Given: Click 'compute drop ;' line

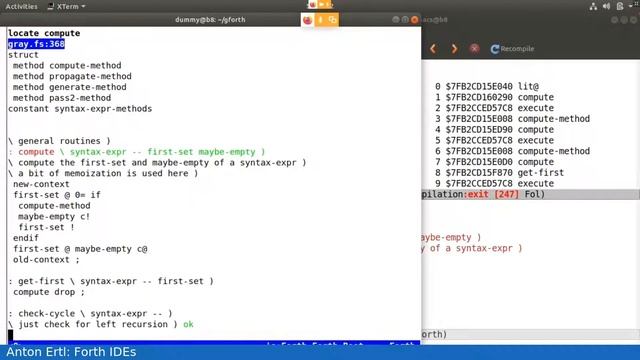Looking at the screenshot, I should 49,292.
